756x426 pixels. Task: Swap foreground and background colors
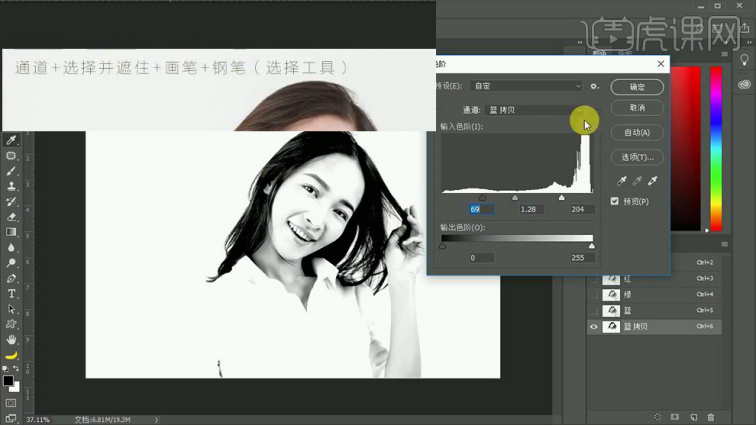coord(16,368)
